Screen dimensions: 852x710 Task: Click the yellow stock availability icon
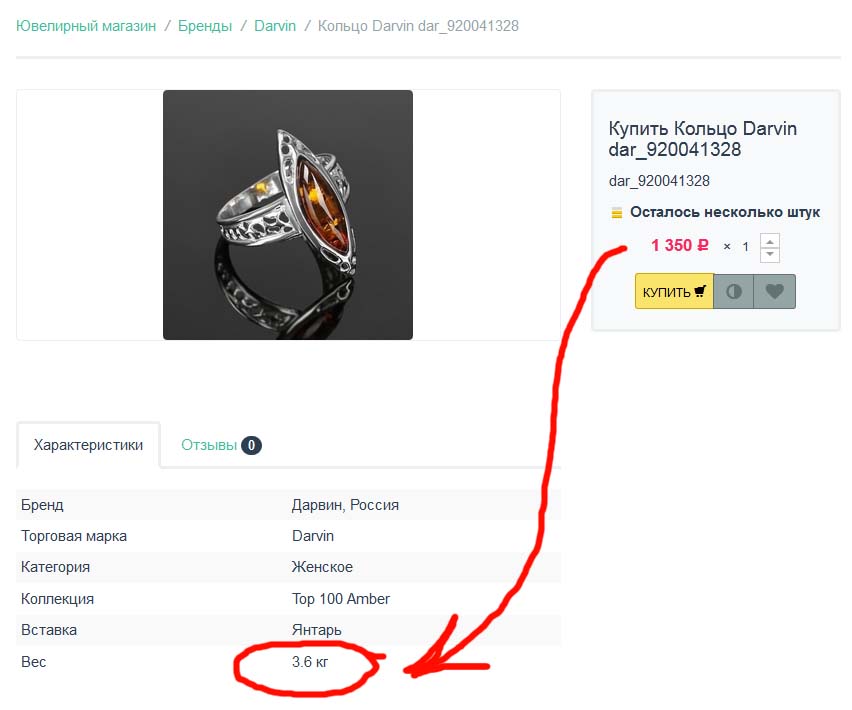coord(617,212)
